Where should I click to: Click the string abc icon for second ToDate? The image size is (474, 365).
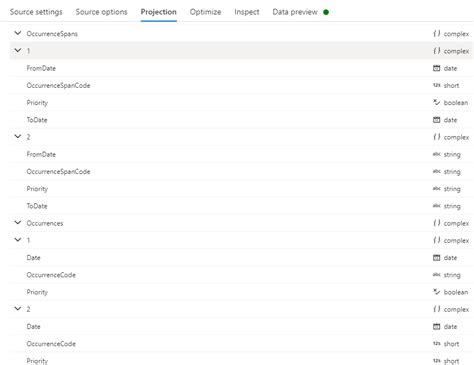tap(437, 206)
